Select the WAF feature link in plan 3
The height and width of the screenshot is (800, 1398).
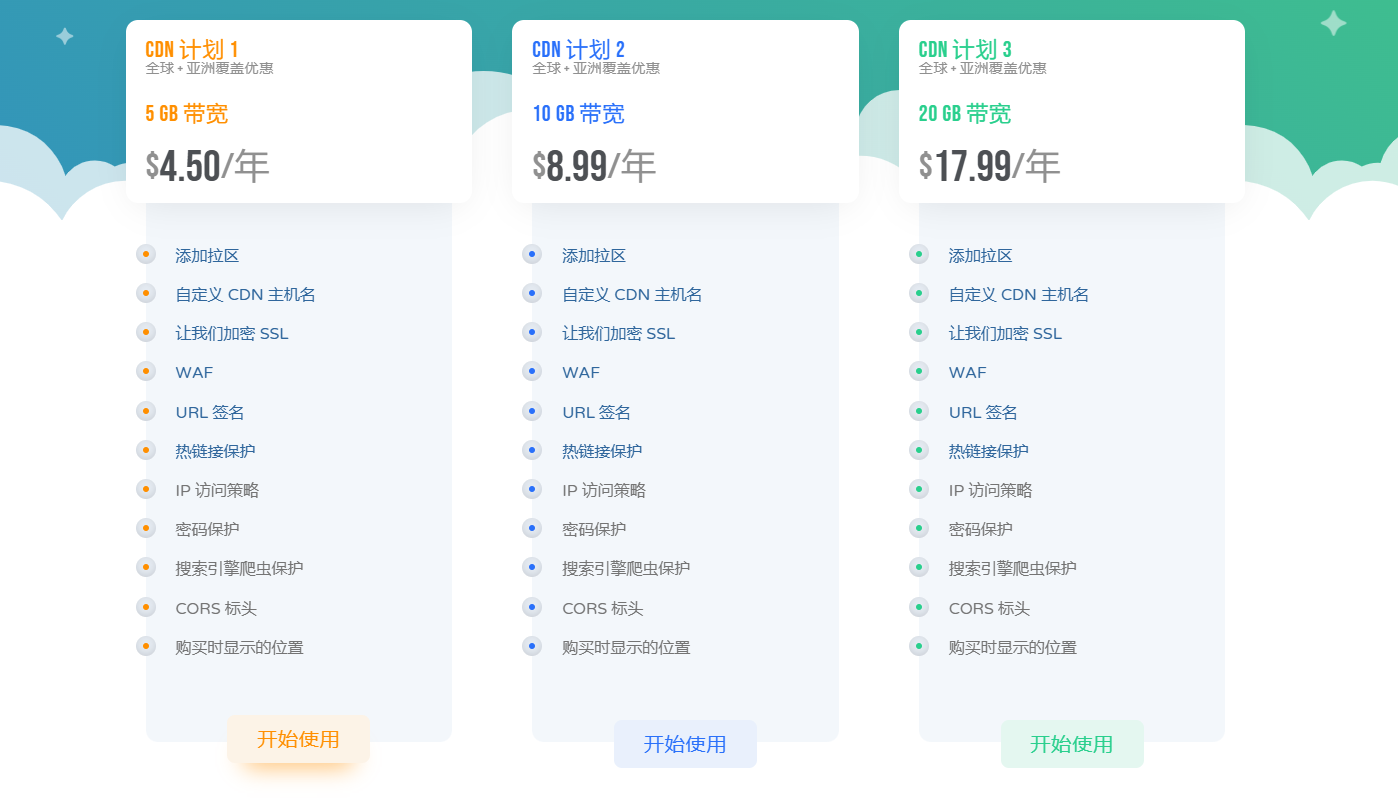tap(967, 373)
